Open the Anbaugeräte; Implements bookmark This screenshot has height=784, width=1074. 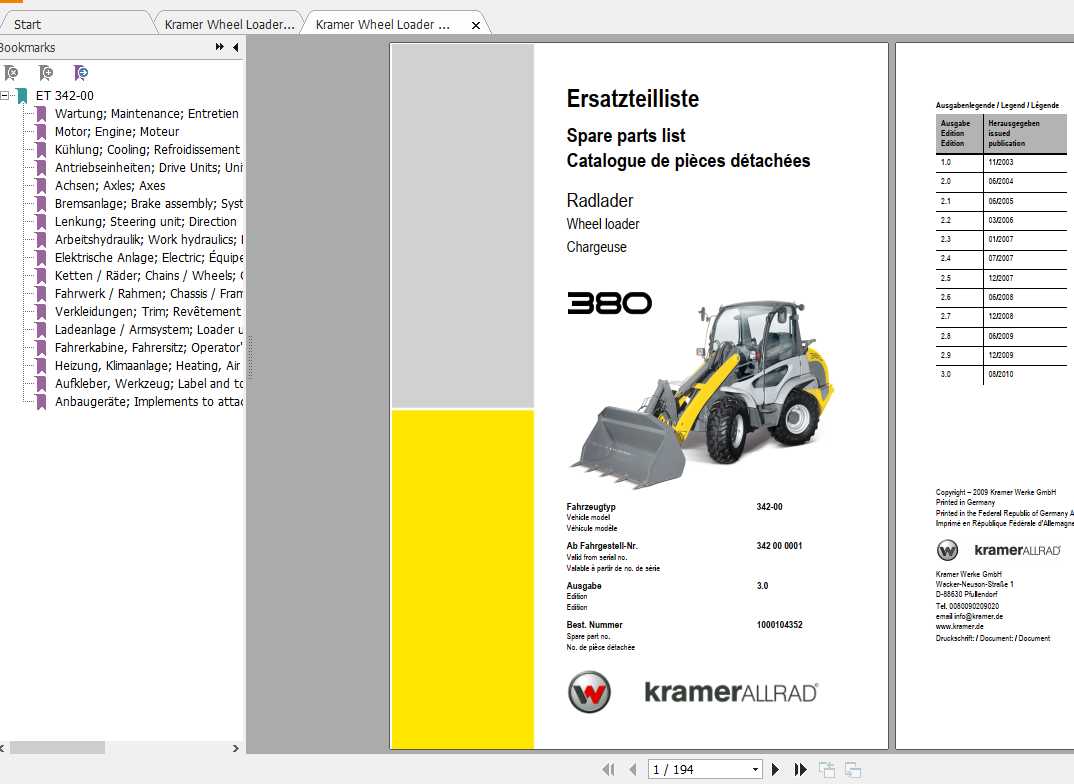tap(149, 401)
